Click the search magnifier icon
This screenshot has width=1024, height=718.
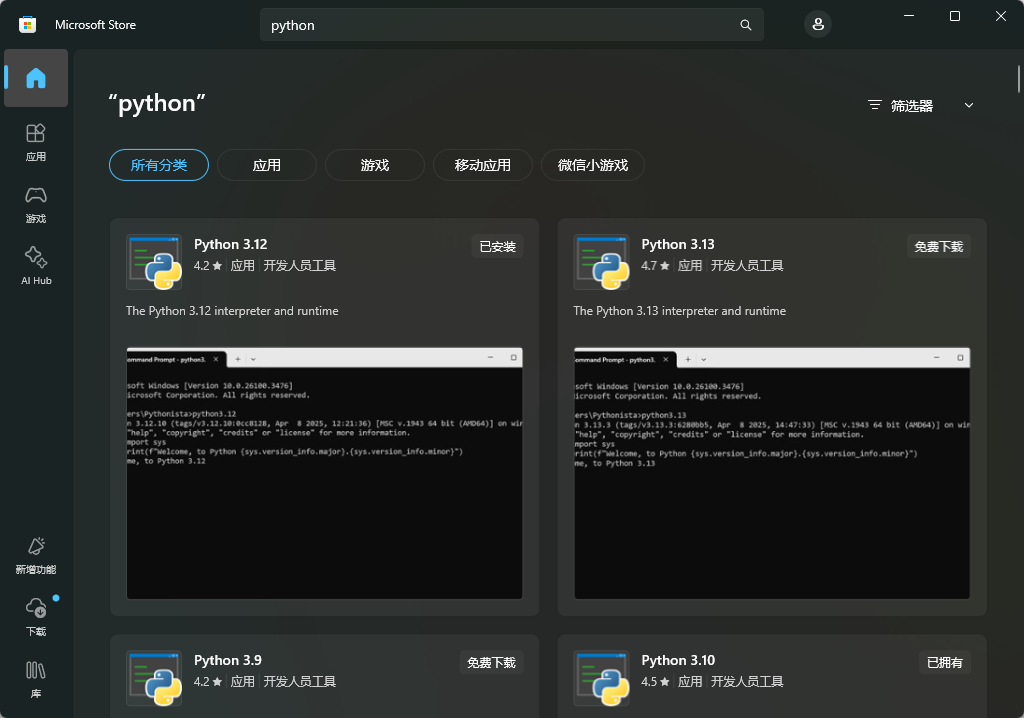pos(745,25)
